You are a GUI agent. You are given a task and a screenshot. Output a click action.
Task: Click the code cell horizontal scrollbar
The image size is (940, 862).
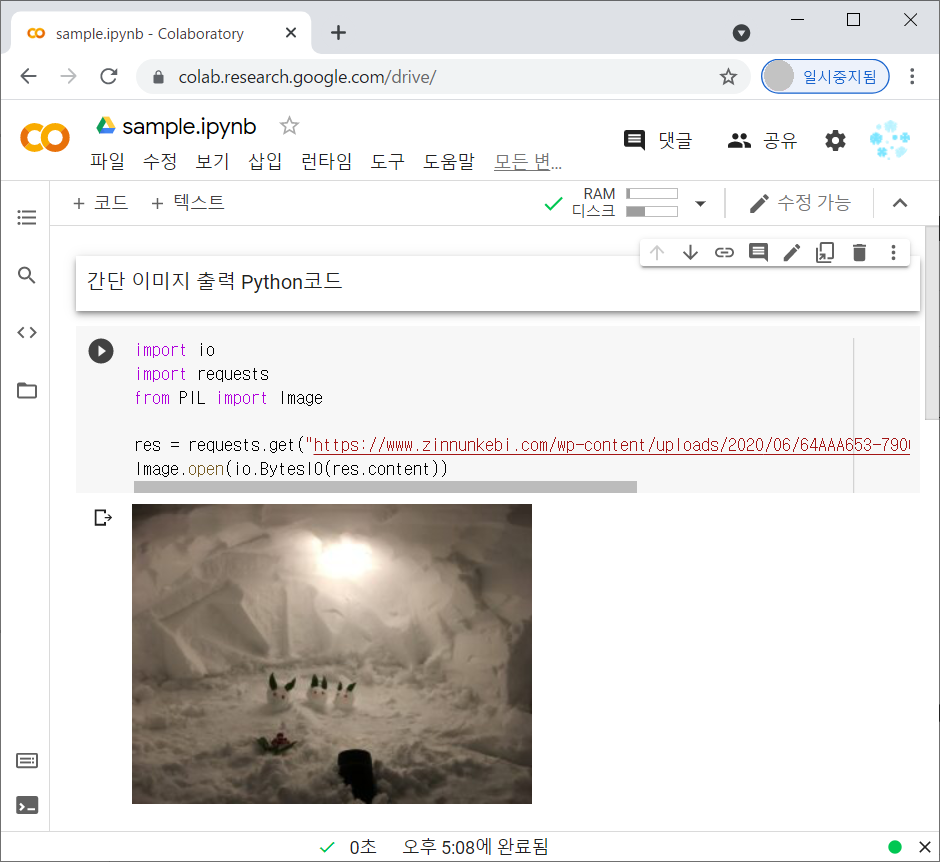[x=385, y=487]
